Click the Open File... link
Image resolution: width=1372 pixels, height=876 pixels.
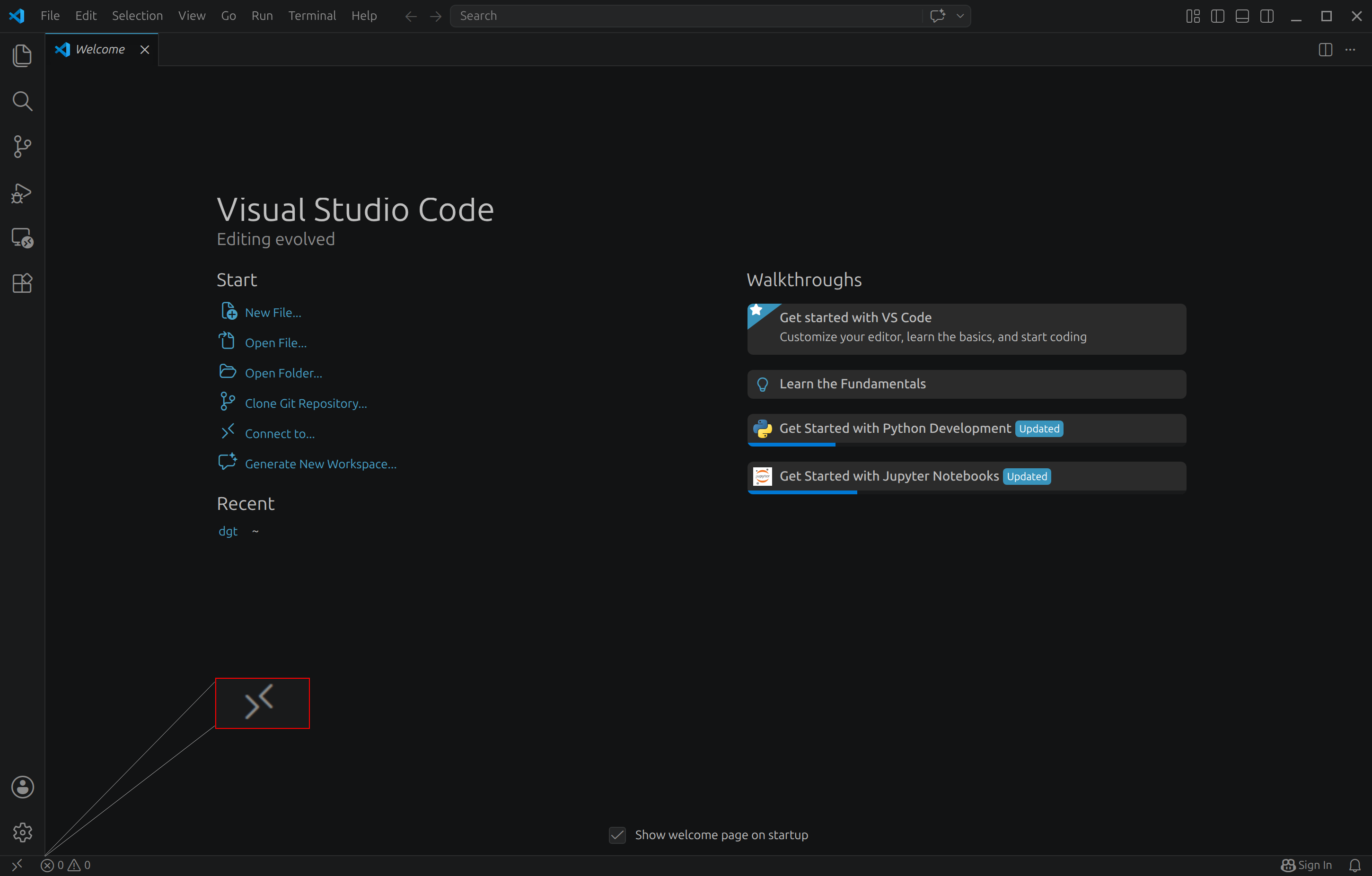click(x=276, y=343)
